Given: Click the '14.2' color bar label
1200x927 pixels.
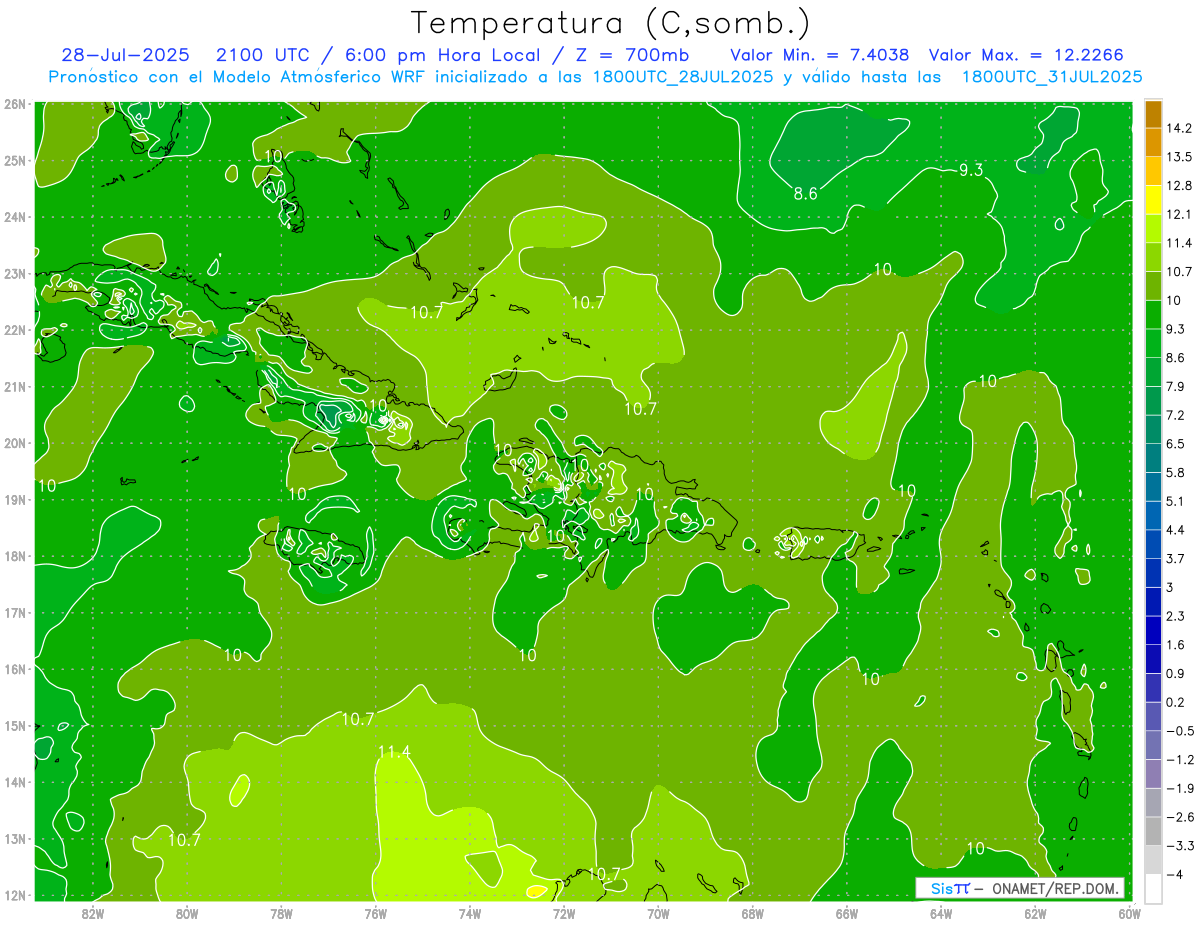Looking at the screenshot, I should pos(1178,128).
